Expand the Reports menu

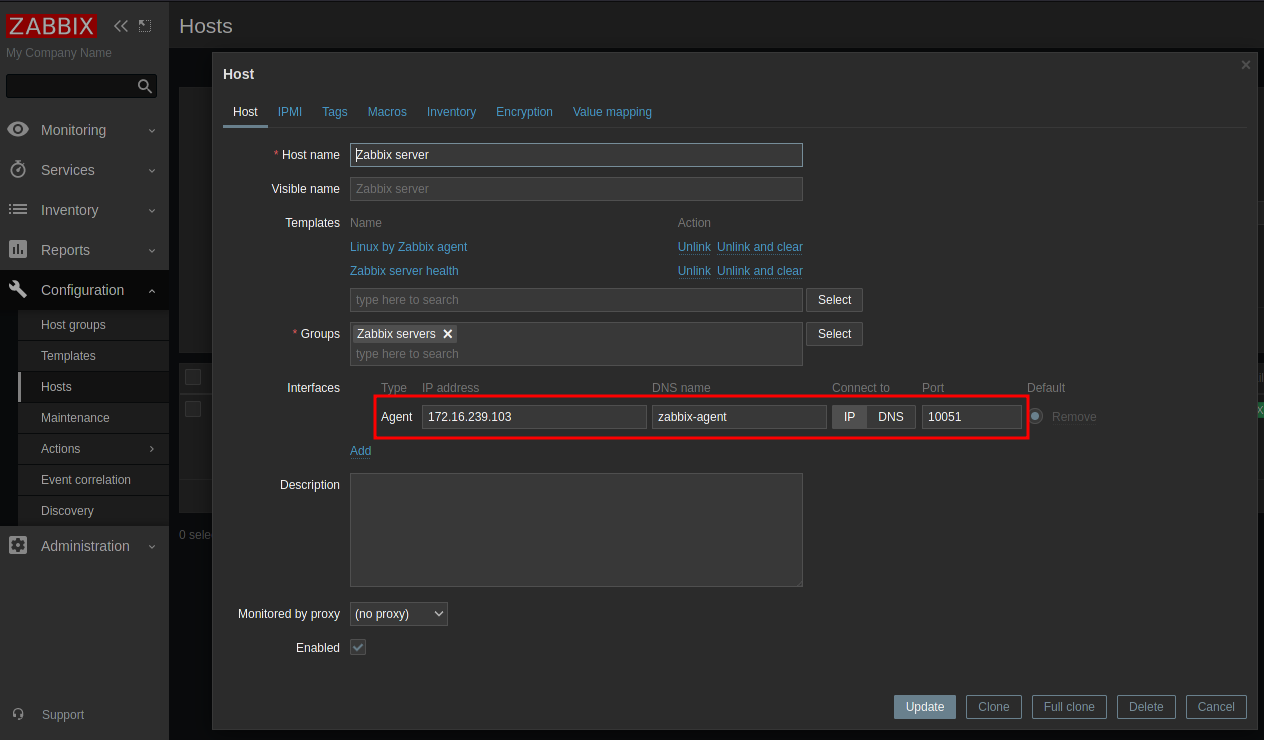pos(152,250)
